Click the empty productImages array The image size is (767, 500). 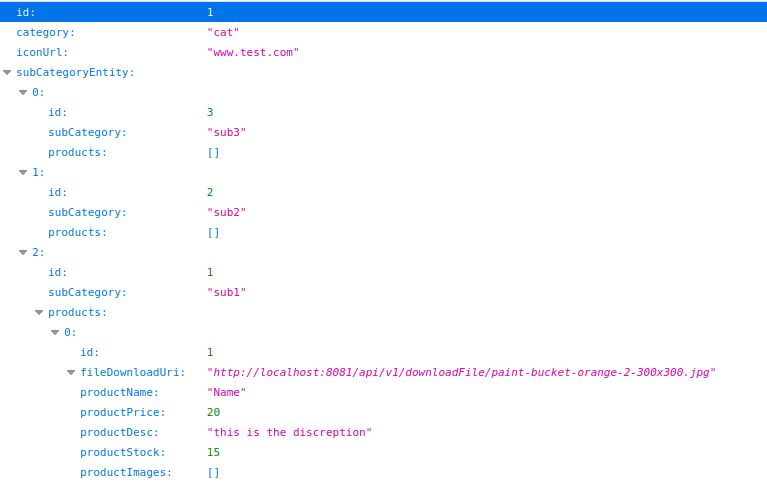(x=213, y=473)
